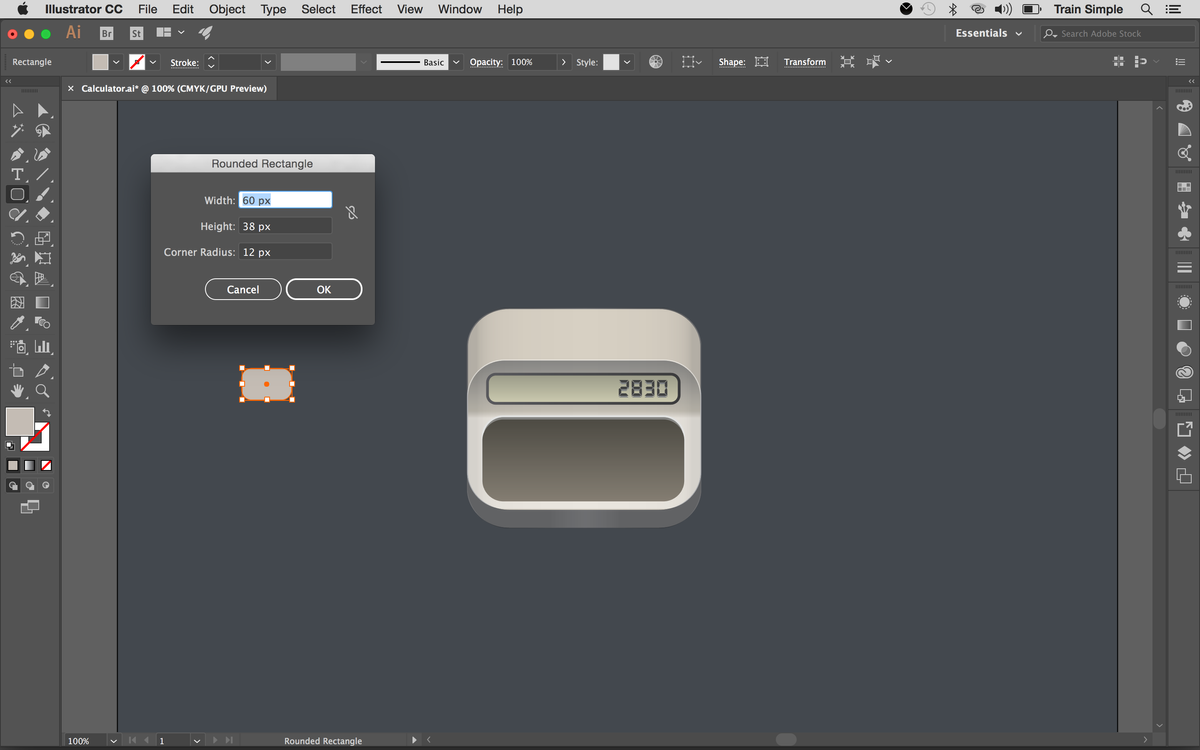Open the Effect menu
Viewport: 1200px width, 750px height.
(x=365, y=9)
